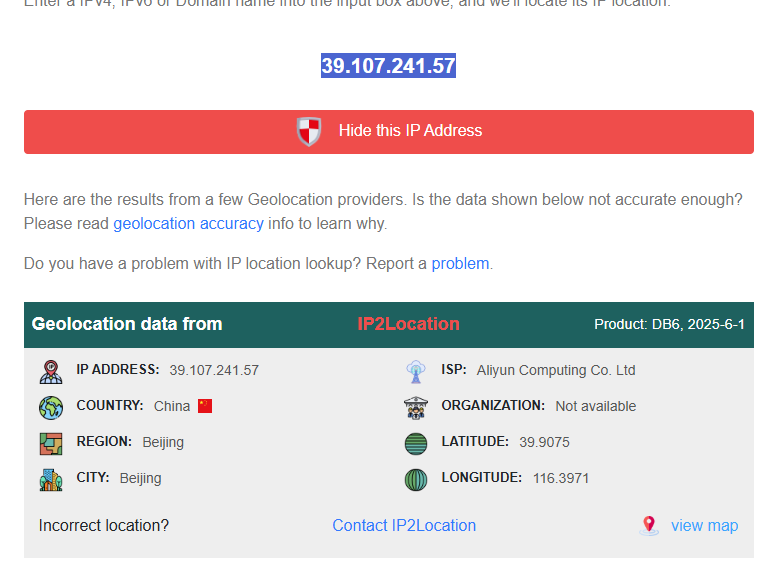
Task: Click the CITY: label
Action: [x=93, y=477]
